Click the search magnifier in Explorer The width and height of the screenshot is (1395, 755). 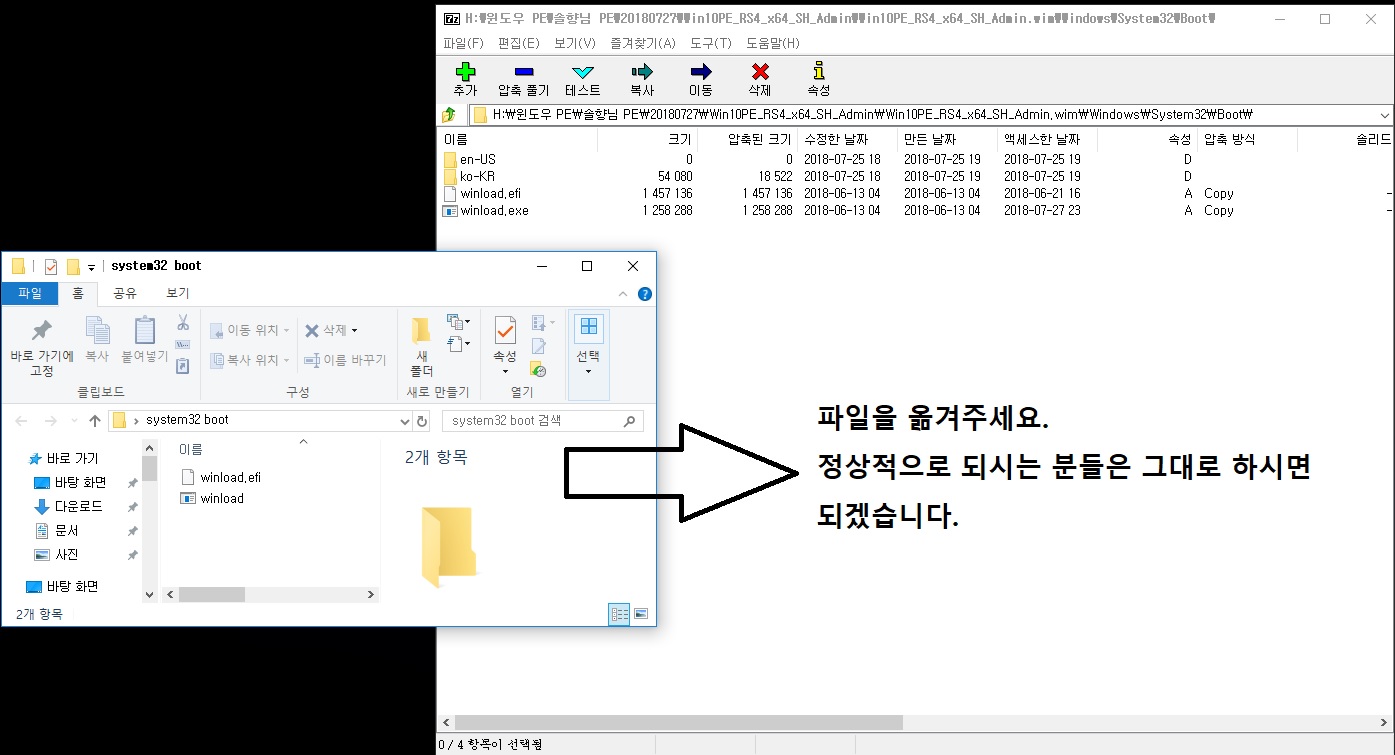click(x=629, y=421)
